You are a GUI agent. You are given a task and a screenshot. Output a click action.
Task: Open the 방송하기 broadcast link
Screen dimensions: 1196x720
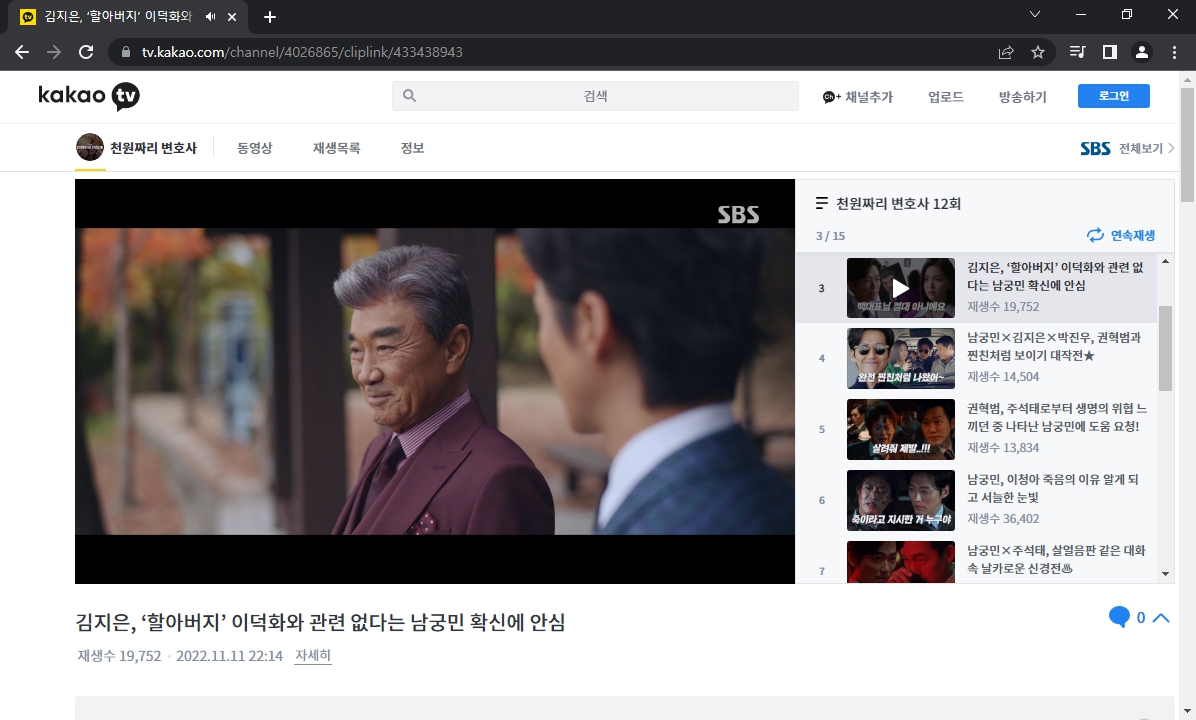click(x=1023, y=97)
